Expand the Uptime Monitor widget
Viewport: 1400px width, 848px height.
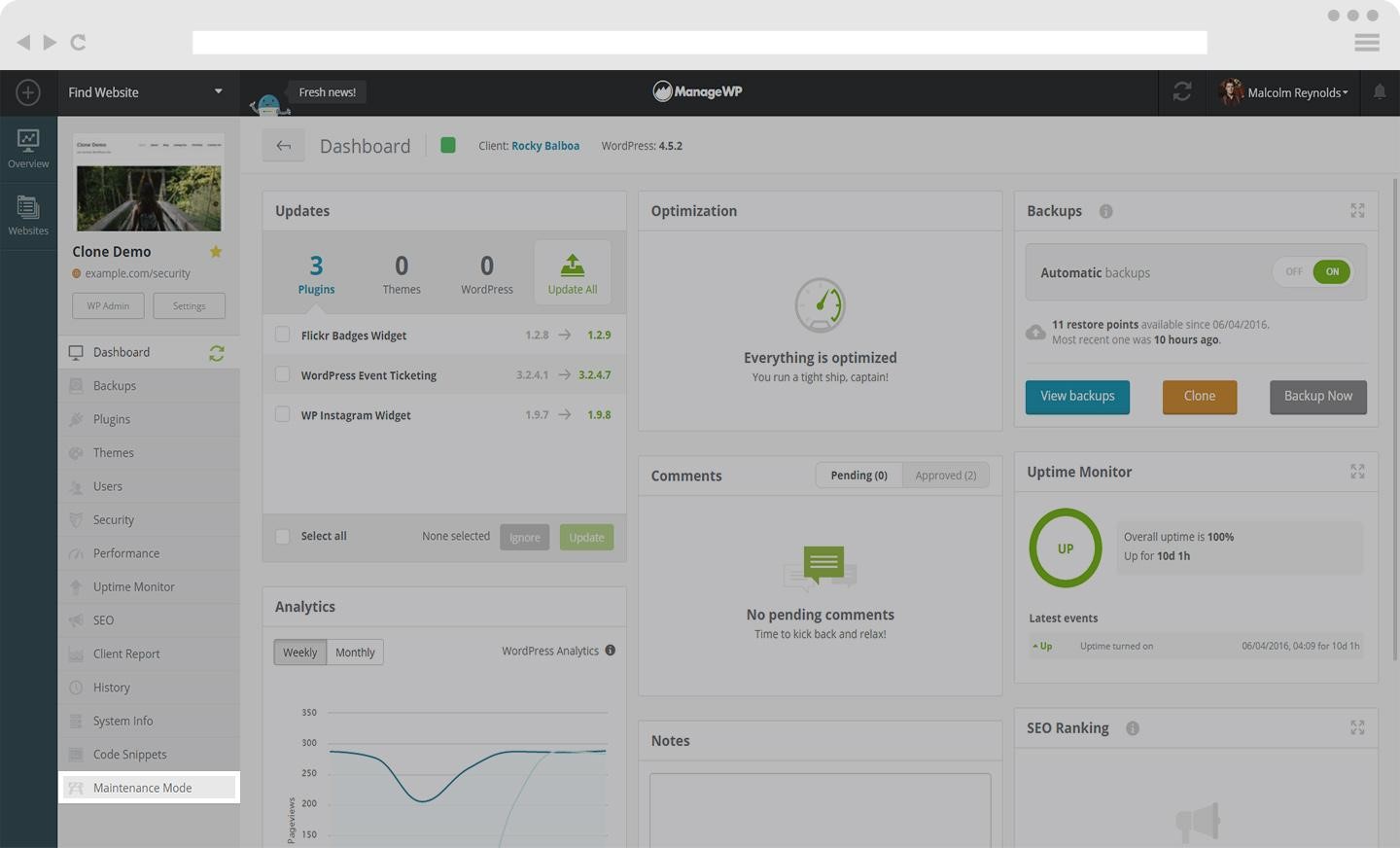tap(1357, 472)
